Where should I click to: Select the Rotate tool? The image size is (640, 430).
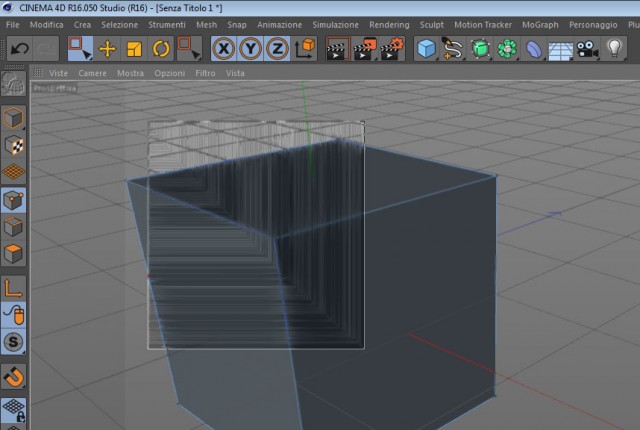point(161,49)
